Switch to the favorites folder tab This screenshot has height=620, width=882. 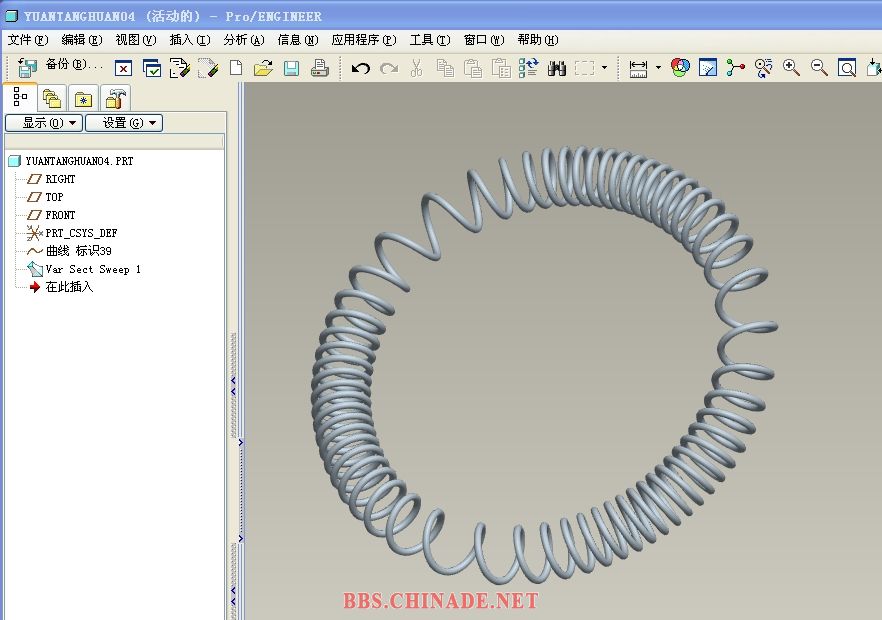click(83, 99)
